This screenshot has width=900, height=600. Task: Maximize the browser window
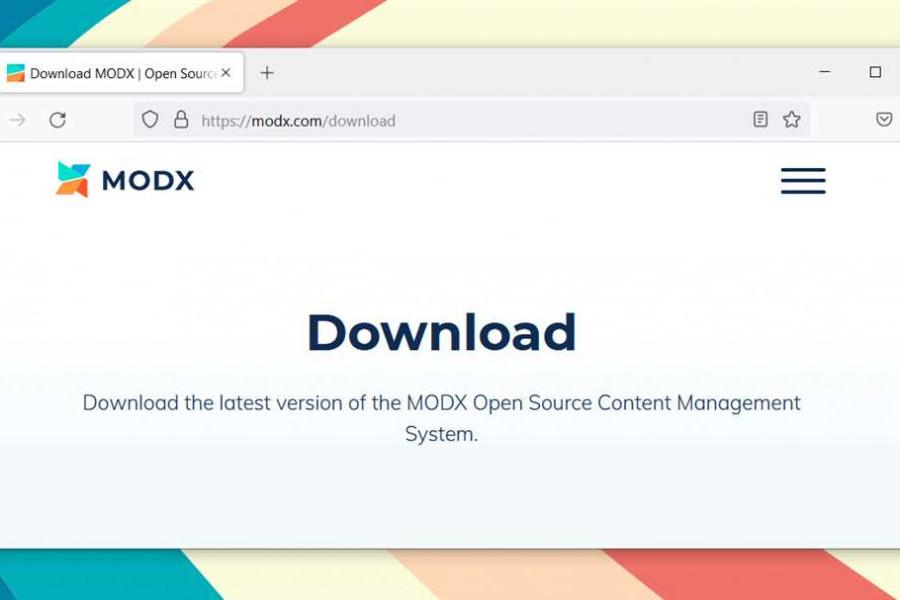[x=875, y=72]
